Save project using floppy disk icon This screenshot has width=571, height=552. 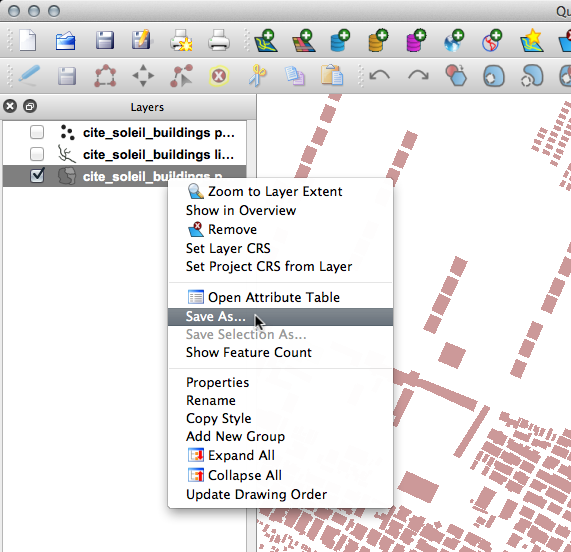pyautogui.click(x=105, y=40)
